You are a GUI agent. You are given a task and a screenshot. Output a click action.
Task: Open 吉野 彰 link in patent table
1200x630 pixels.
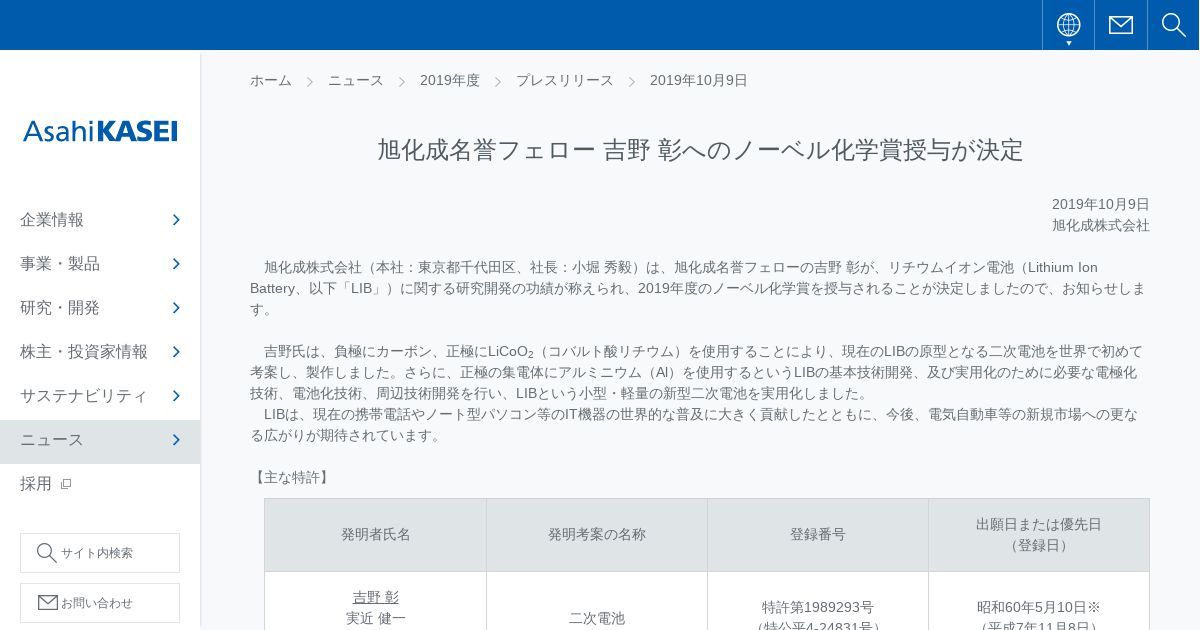pos(376,597)
